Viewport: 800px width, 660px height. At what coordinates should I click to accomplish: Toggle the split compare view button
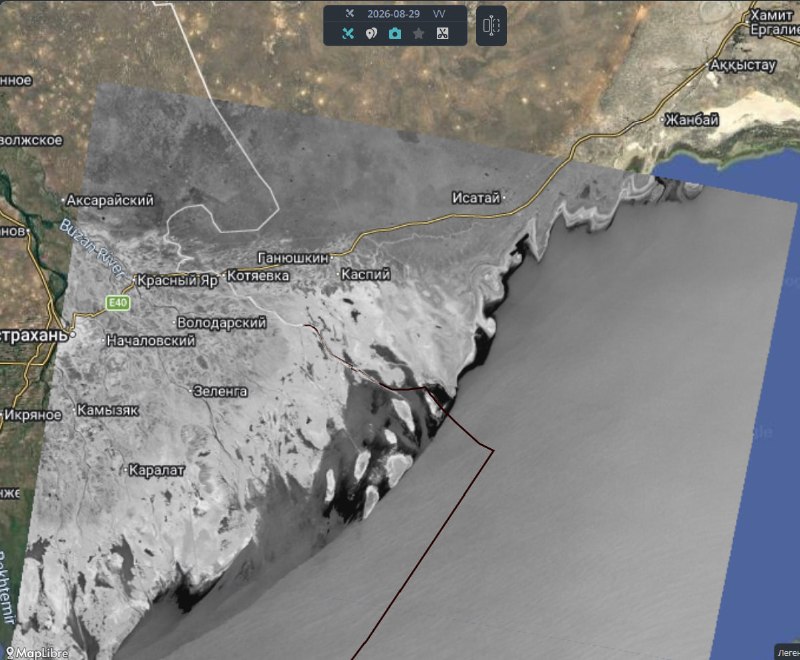pyautogui.click(x=491, y=26)
